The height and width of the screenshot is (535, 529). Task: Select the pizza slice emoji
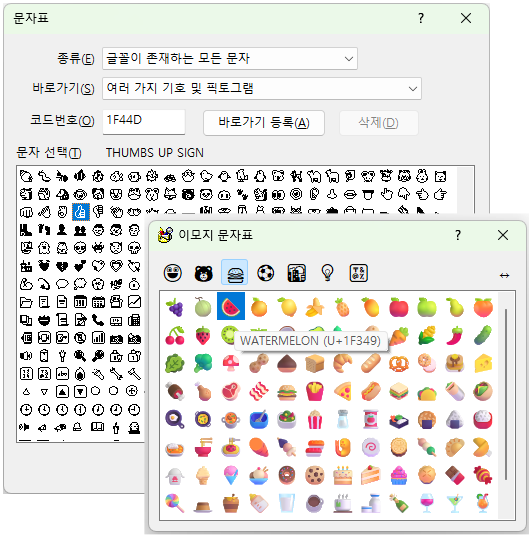pos(343,391)
